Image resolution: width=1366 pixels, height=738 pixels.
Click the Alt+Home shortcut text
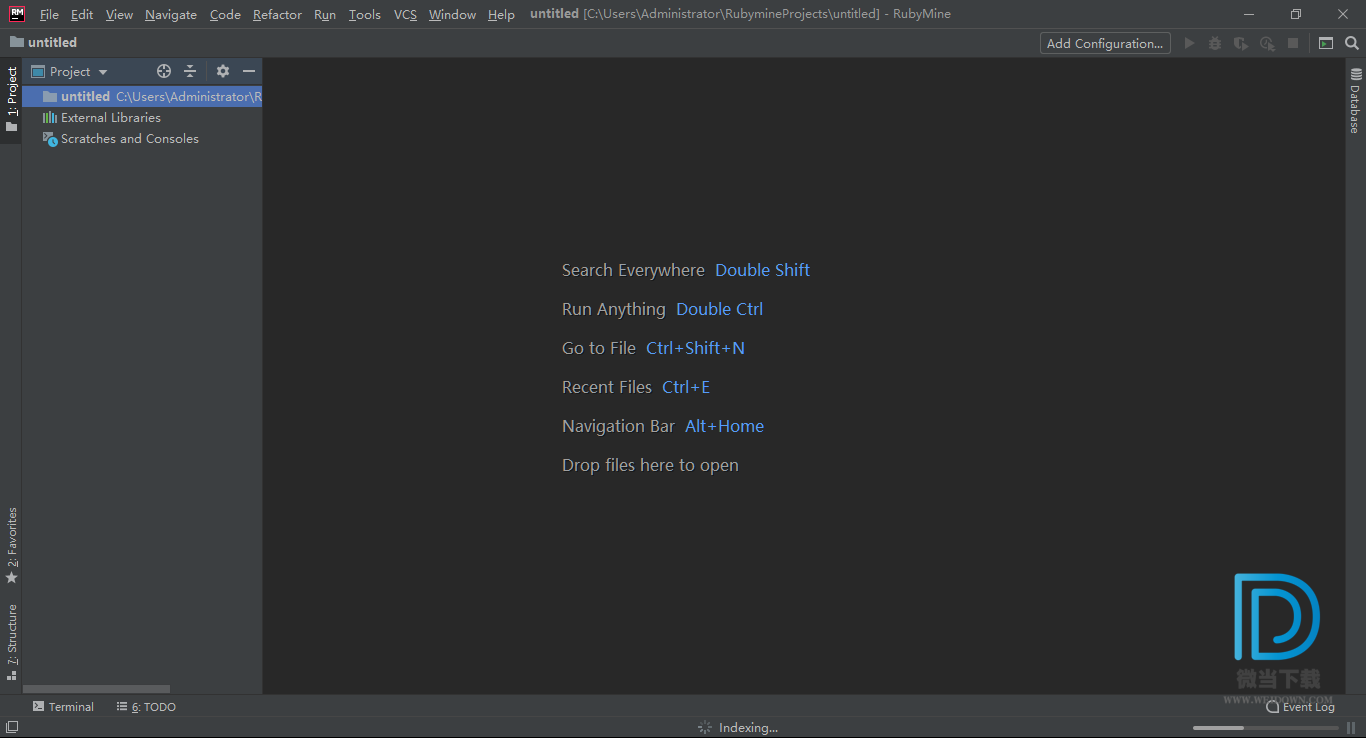tap(724, 426)
